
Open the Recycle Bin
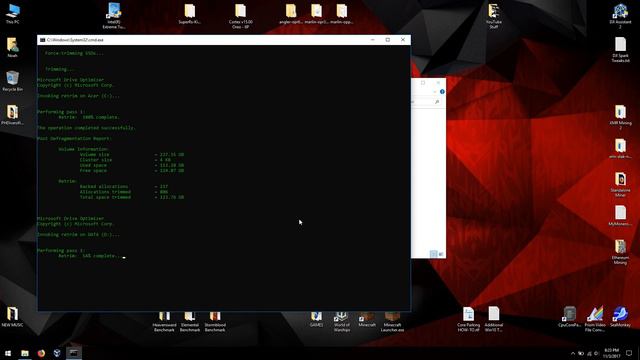coord(13,81)
